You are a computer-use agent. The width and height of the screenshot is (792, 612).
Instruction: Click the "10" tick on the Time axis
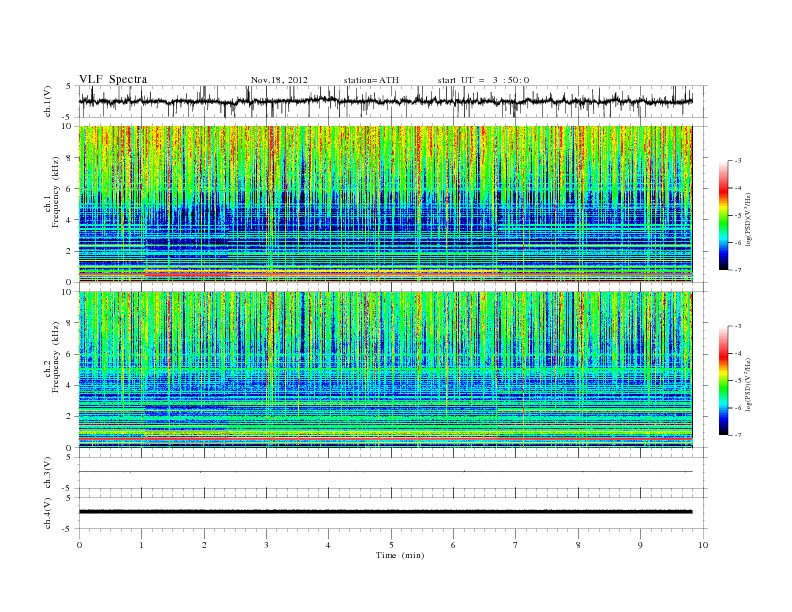(x=703, y=545)
